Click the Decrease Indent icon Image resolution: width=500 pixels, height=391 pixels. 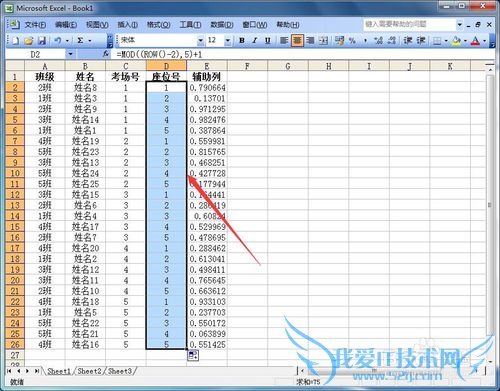pos(408,40)
